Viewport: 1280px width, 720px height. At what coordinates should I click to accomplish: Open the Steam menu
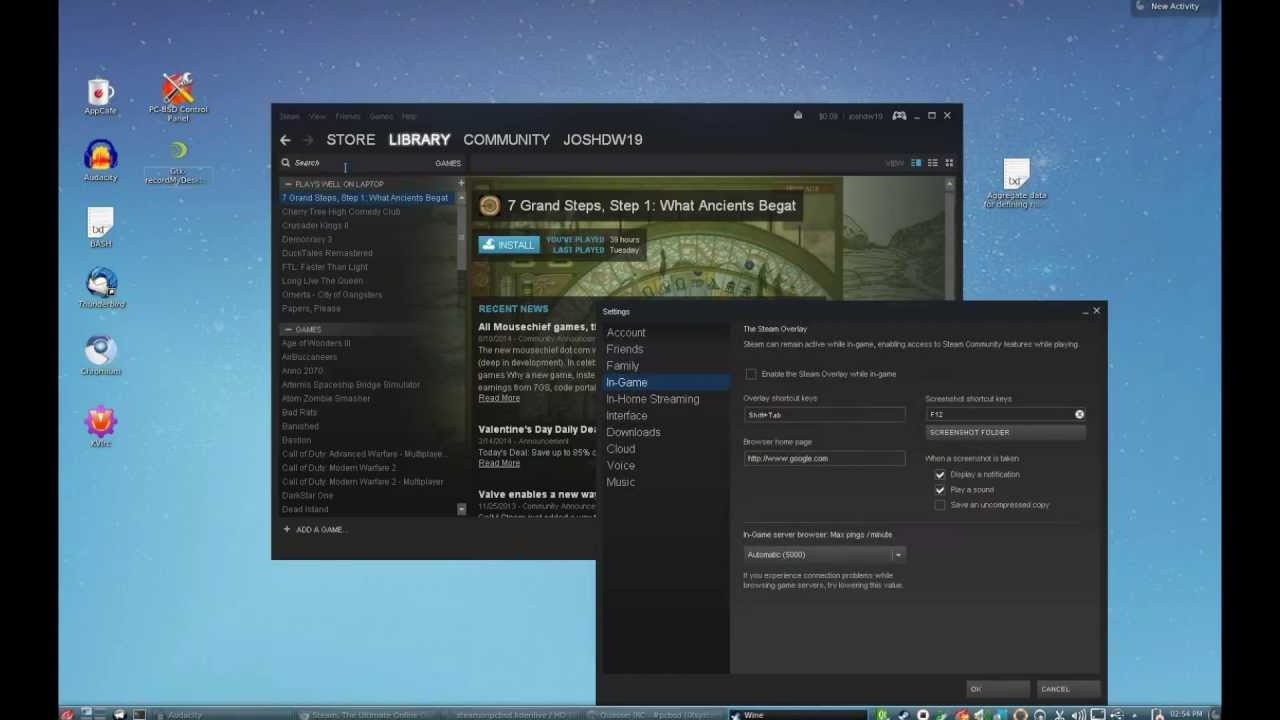point(289,116)
